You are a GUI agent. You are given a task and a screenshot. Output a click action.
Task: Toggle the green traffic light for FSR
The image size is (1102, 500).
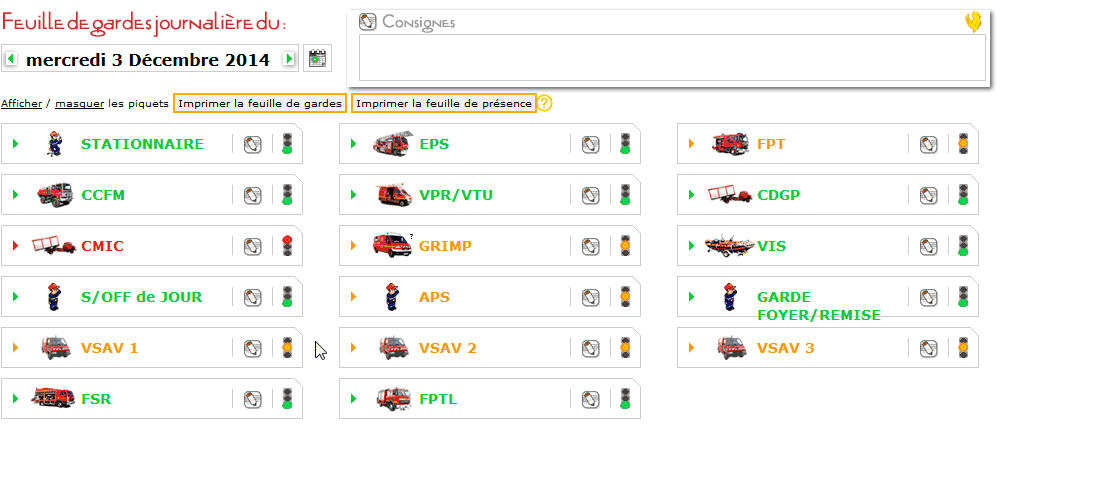pos(287,399)
